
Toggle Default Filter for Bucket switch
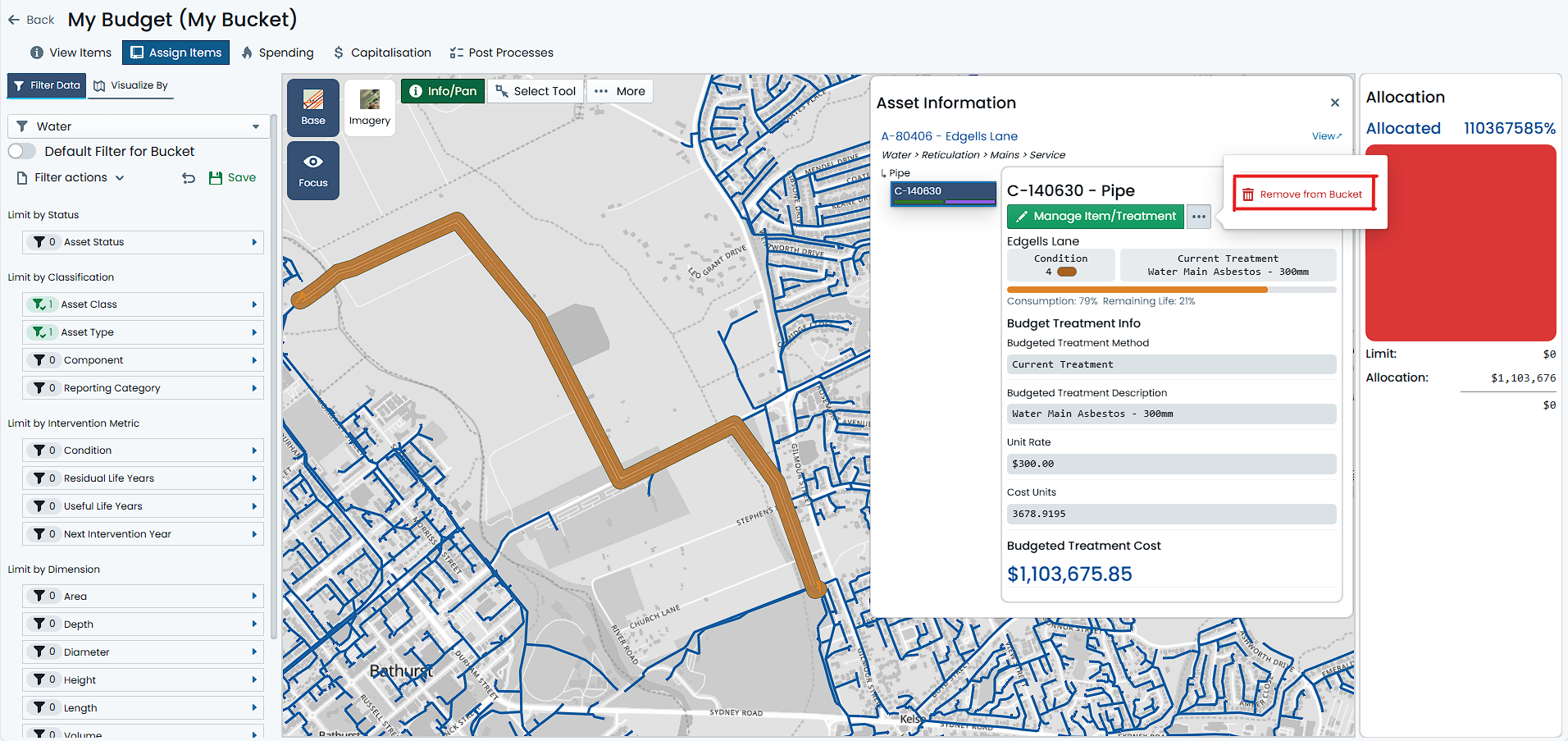(x=22, y=151)
